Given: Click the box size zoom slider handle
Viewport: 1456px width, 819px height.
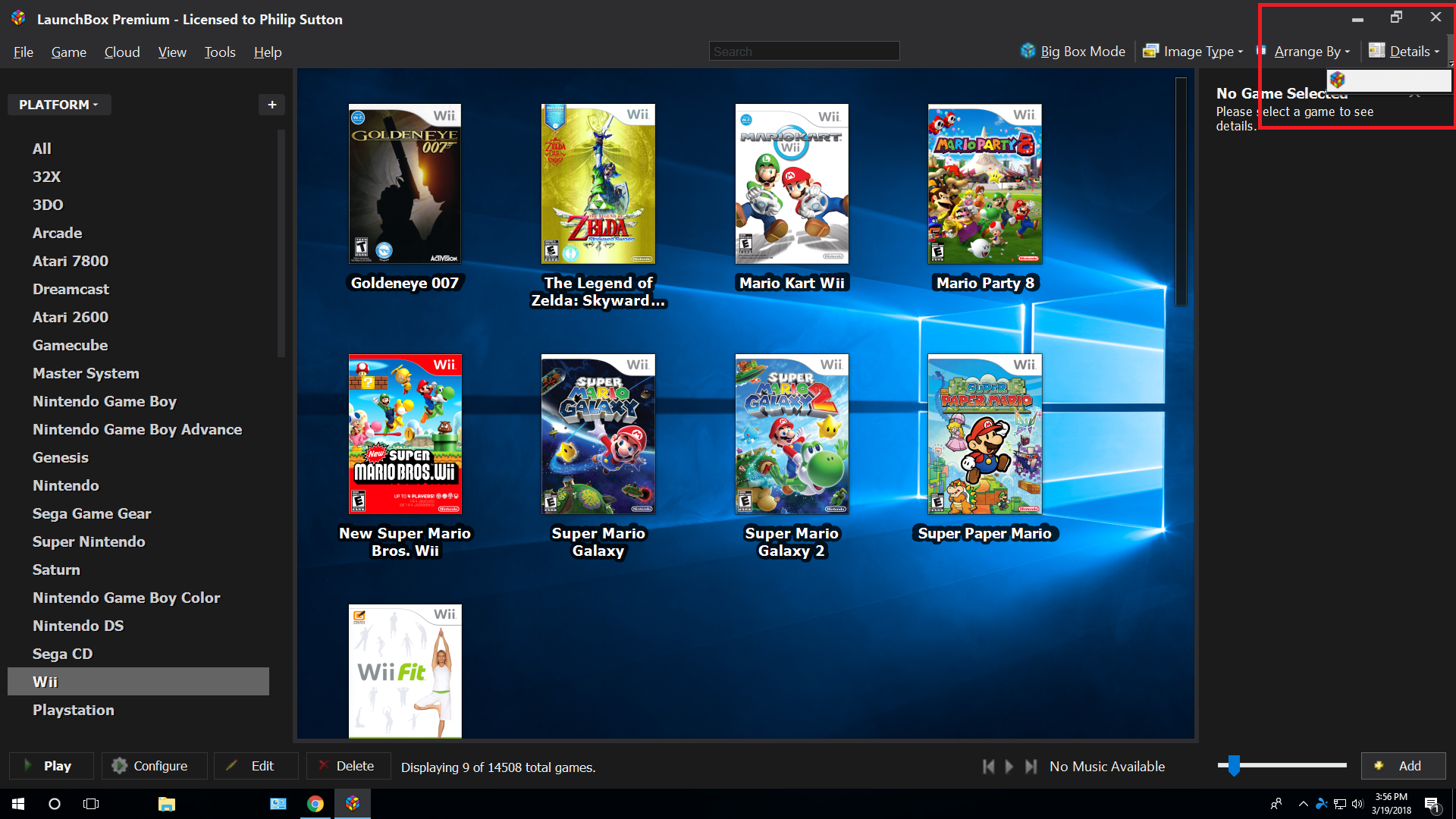Looking at the screenshot, I should click(1234, 766).
